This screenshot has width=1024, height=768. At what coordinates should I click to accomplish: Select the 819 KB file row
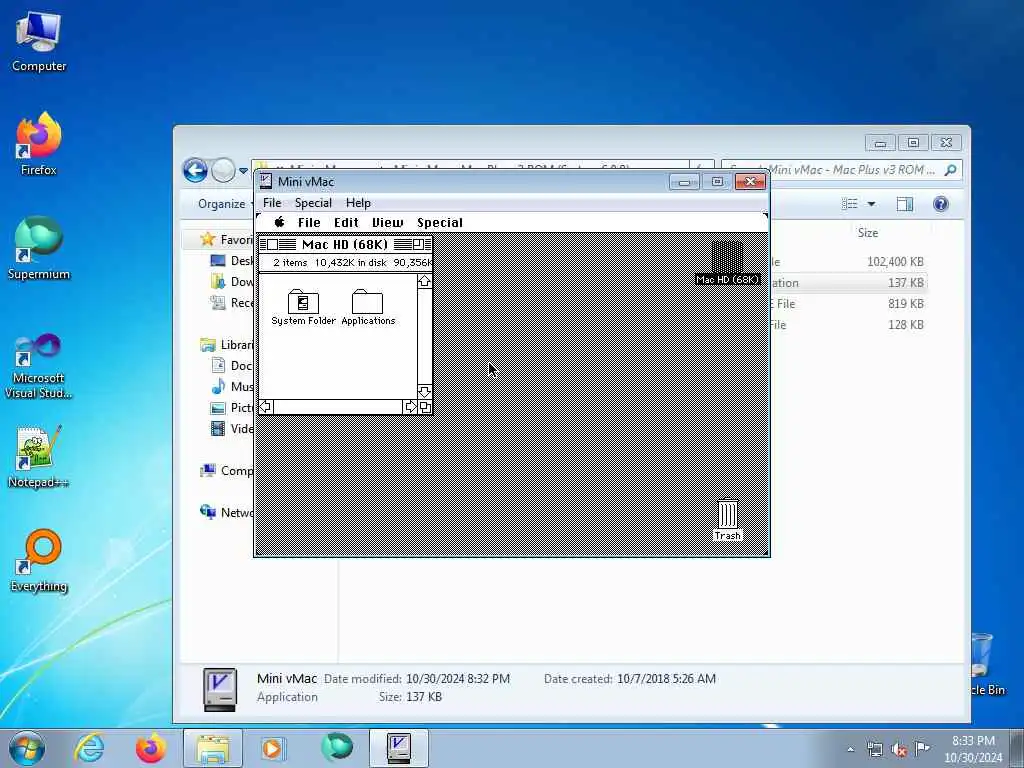pyautogui.click(x=848, y=304)
